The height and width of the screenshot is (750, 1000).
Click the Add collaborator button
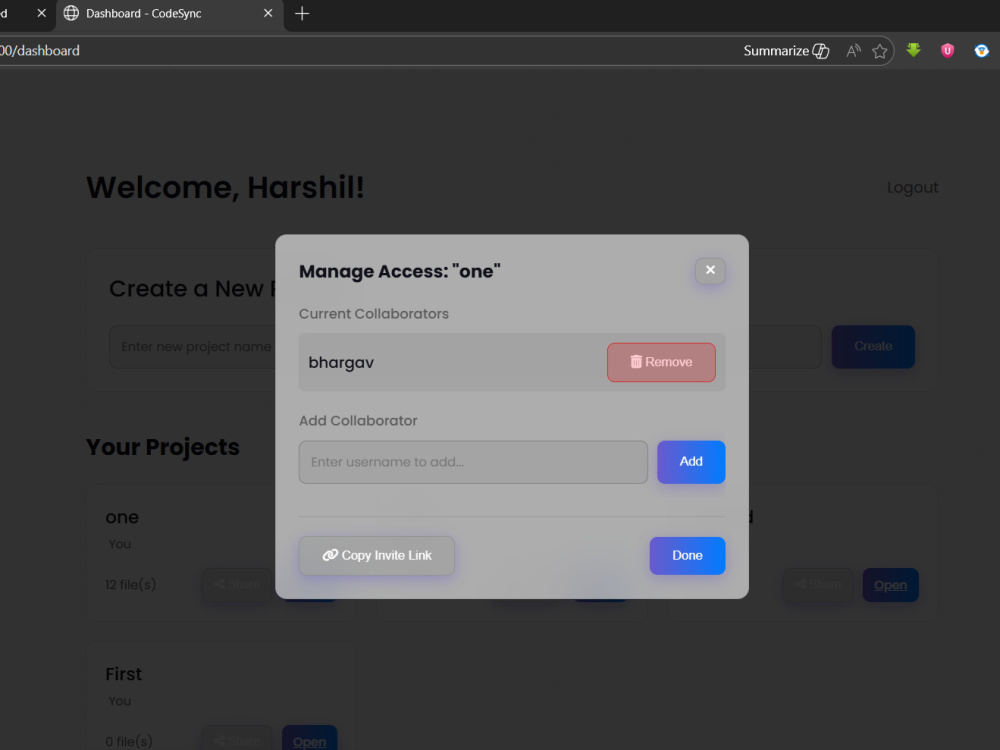[691, 462]
